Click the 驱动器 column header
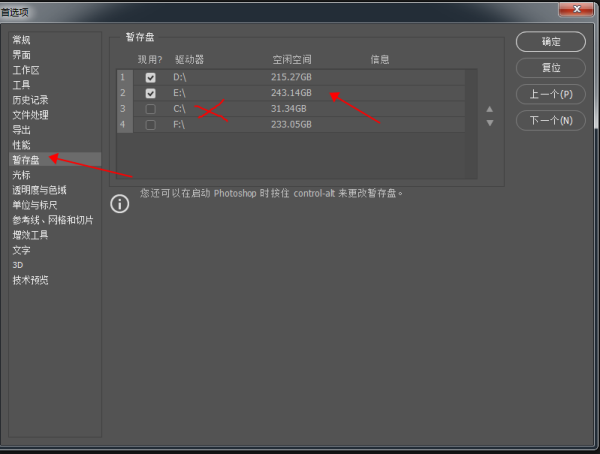 [189, 59]
